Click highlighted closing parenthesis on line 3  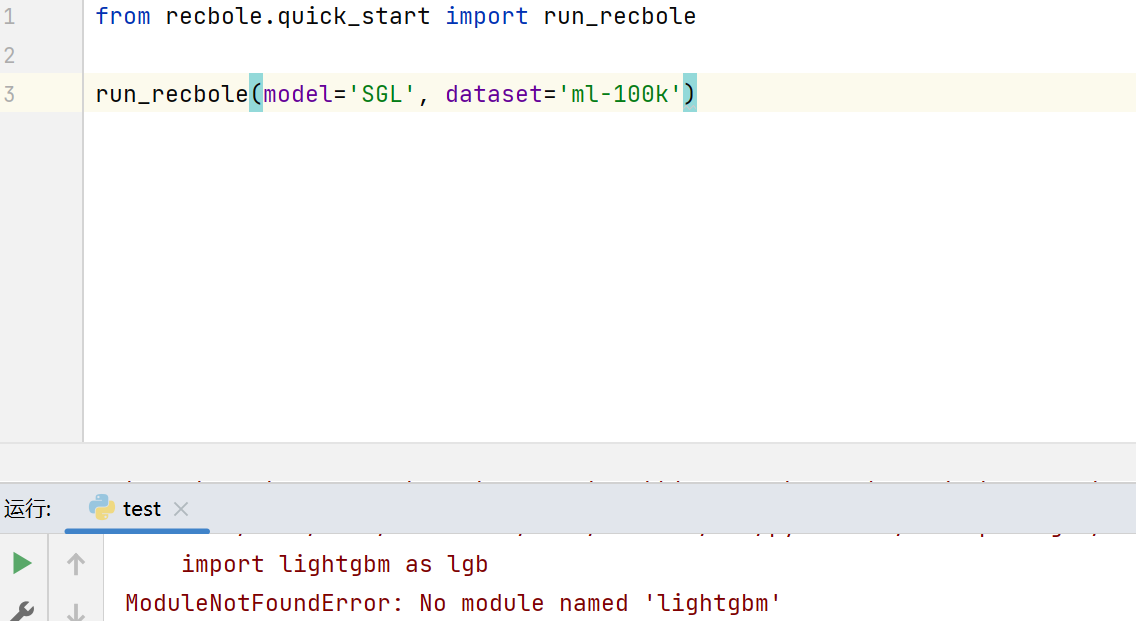690,93
